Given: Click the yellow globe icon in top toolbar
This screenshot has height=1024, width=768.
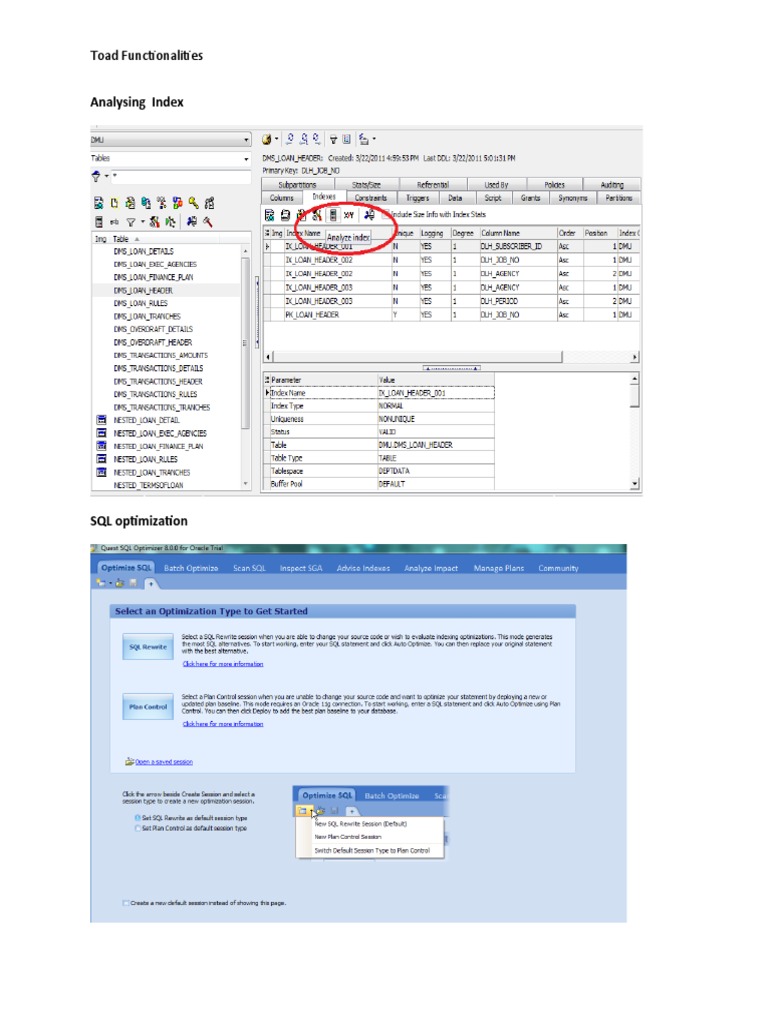Looking at the screenshot, I should [x=266, y=139].
